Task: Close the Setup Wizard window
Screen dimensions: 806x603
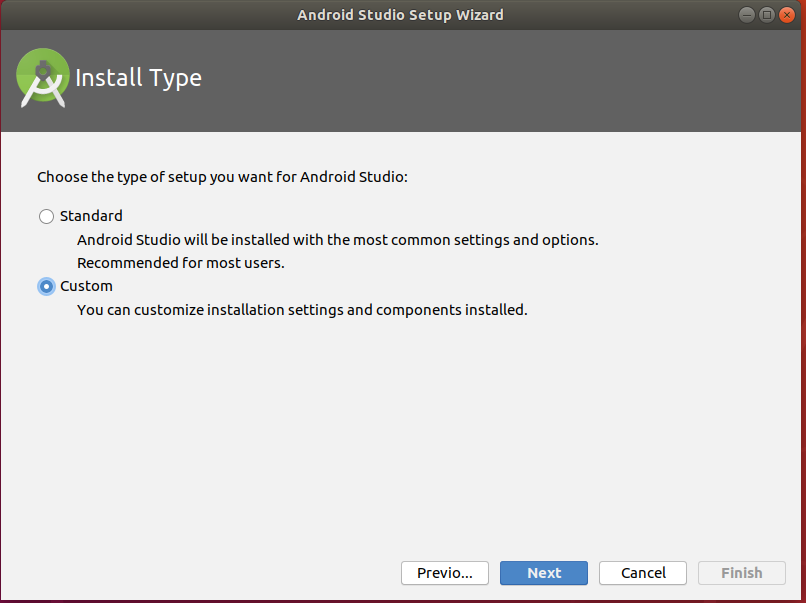Action: coord(786,15)
